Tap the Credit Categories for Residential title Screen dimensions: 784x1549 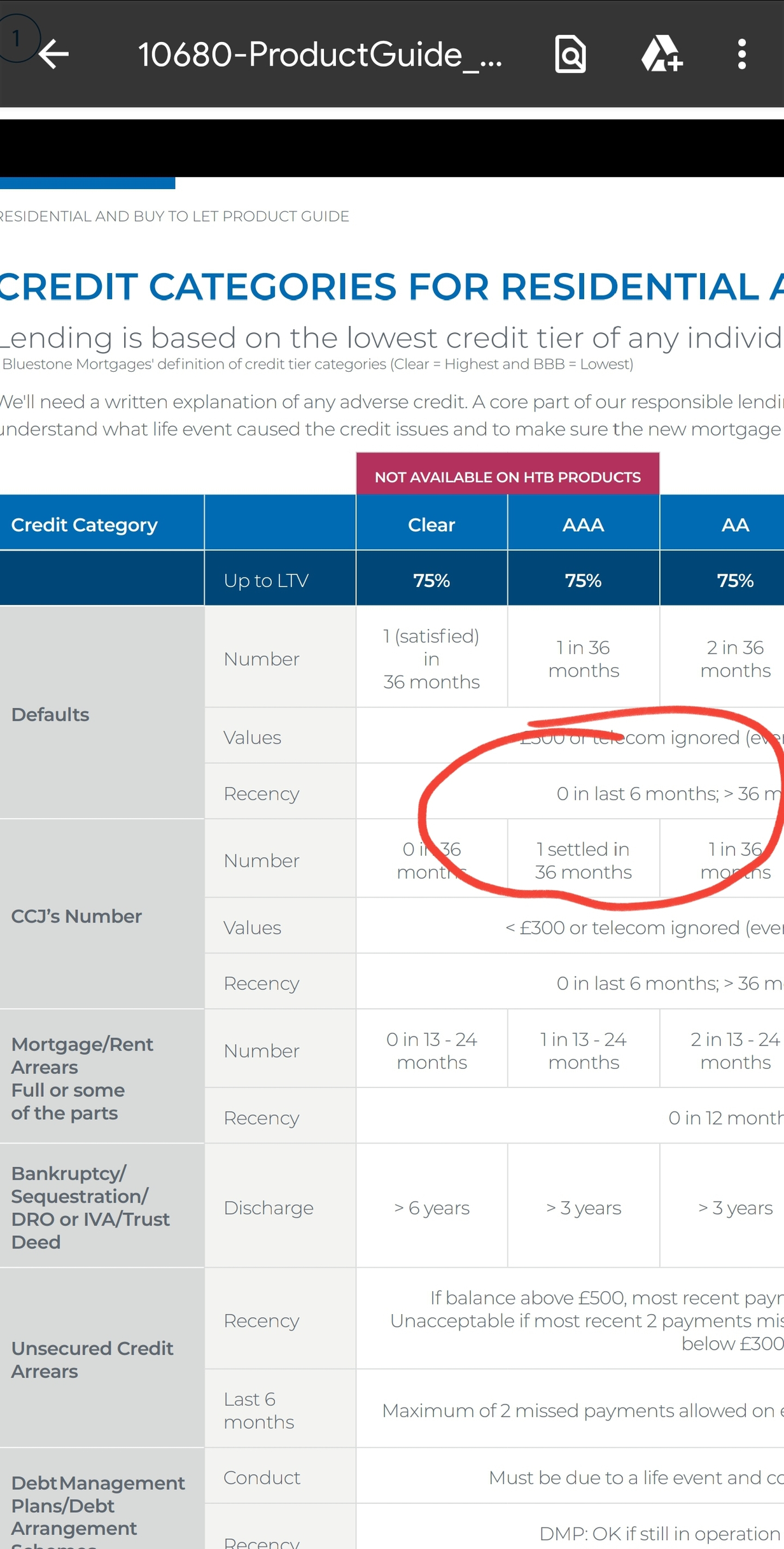coord(392,286)
